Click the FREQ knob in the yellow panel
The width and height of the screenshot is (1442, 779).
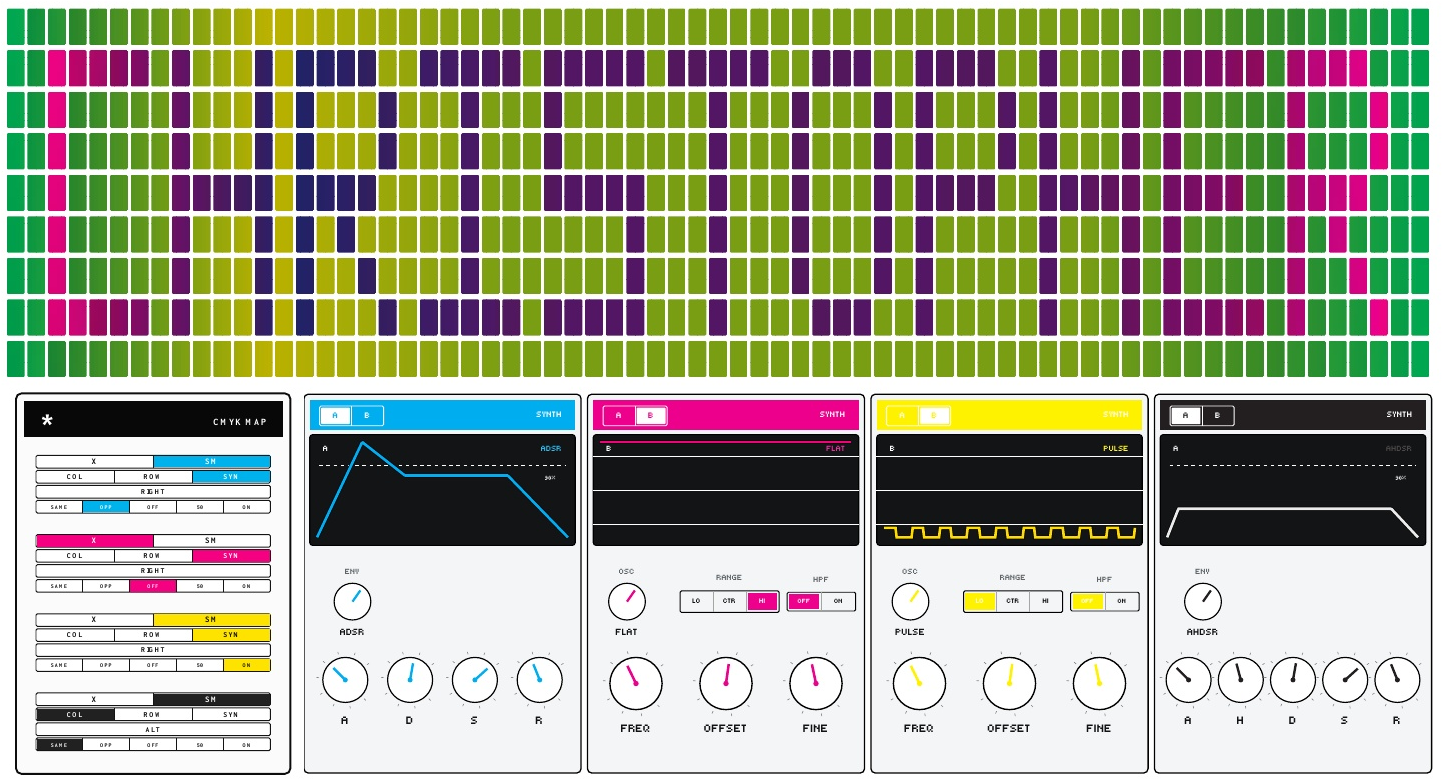(x=919, y=684)
